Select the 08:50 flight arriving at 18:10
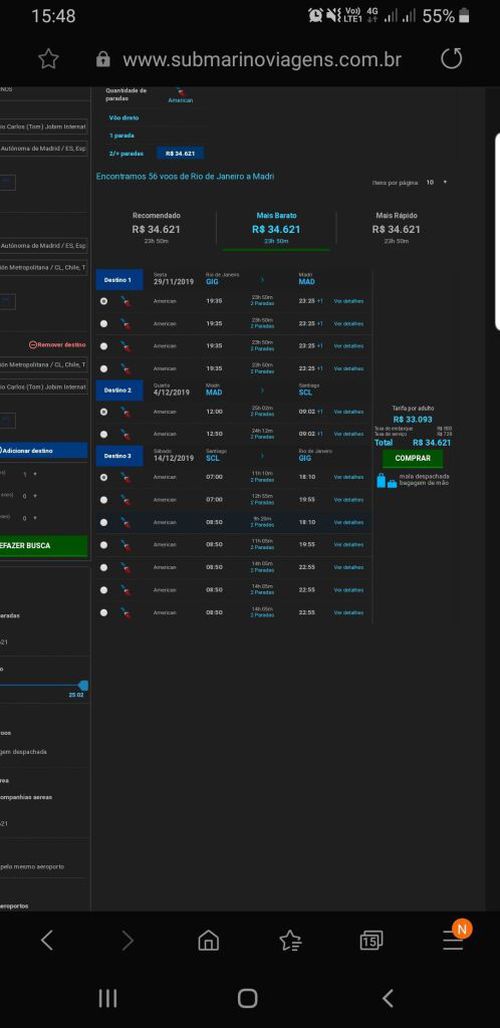Screen dimensions: 500x1028 [x=104, y=523]
